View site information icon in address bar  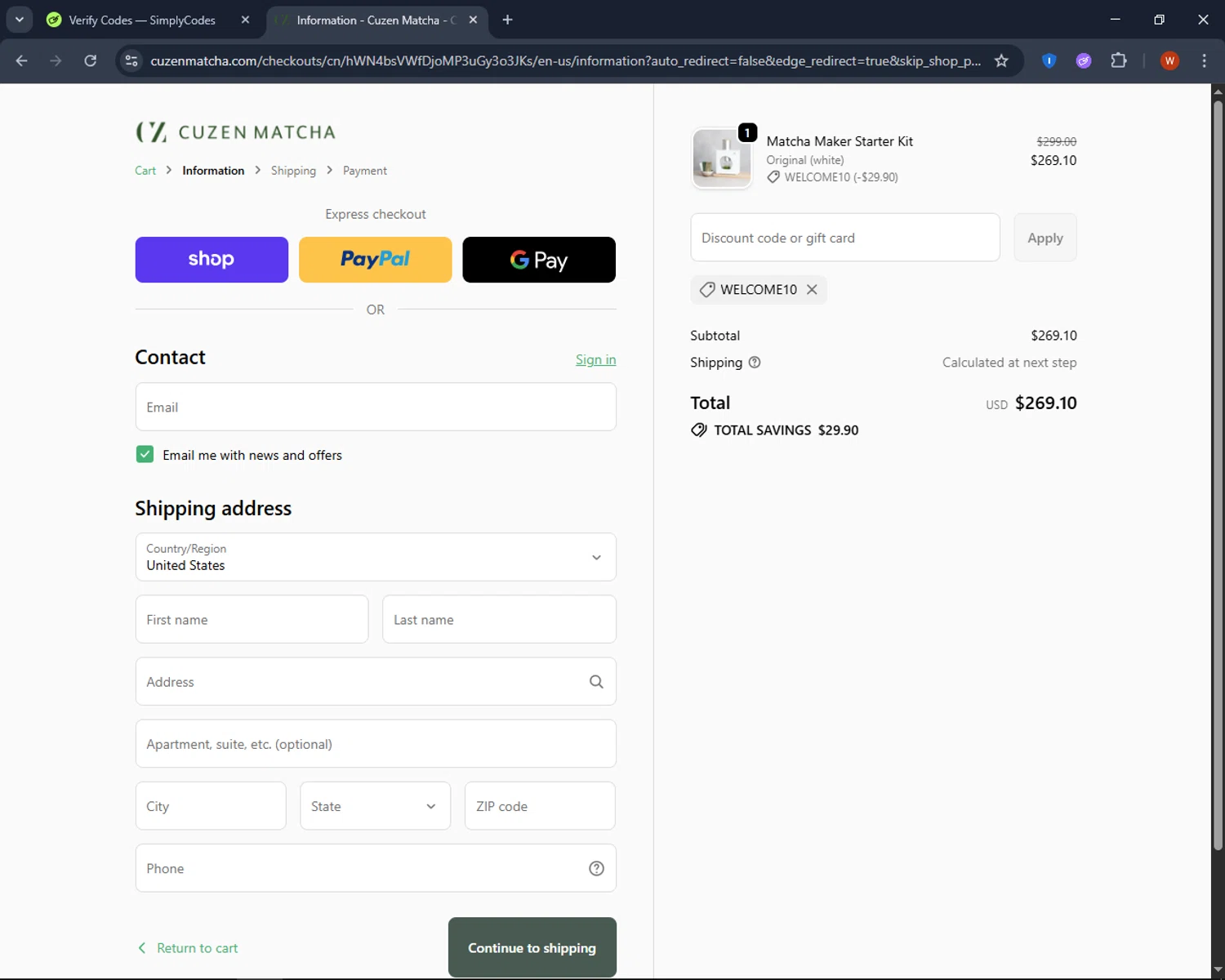coord(131,60)
